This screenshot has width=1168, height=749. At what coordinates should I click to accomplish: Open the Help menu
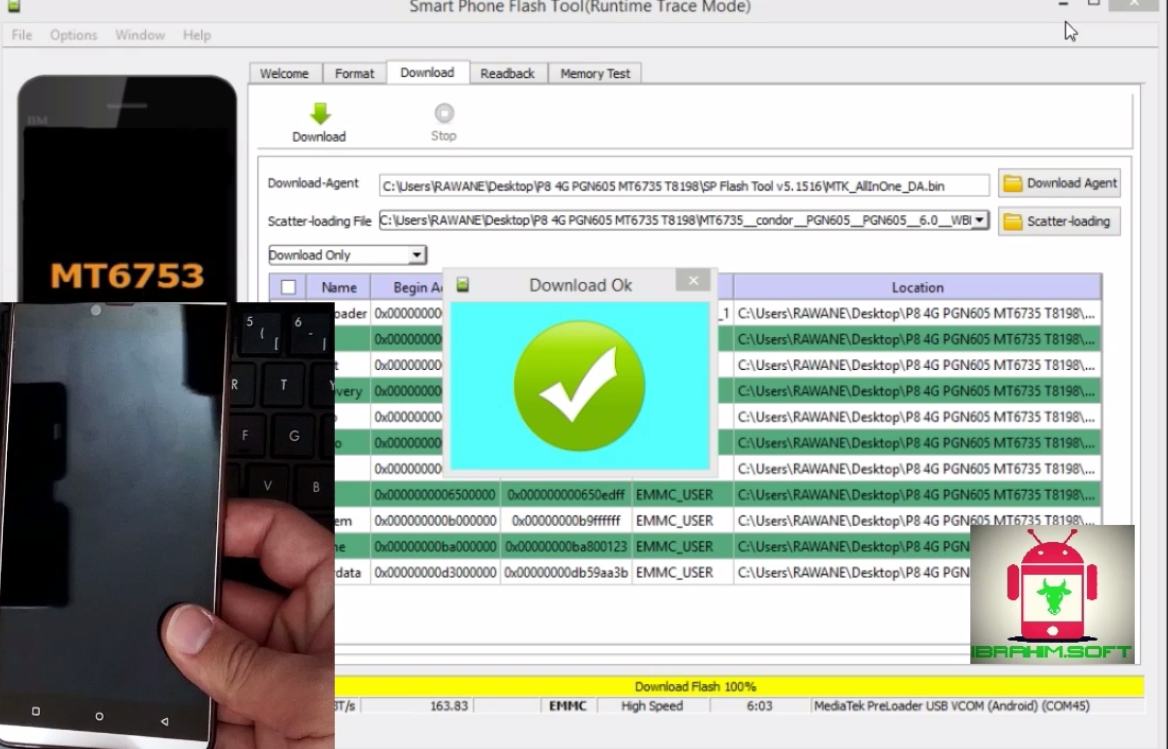coord(197,35)
